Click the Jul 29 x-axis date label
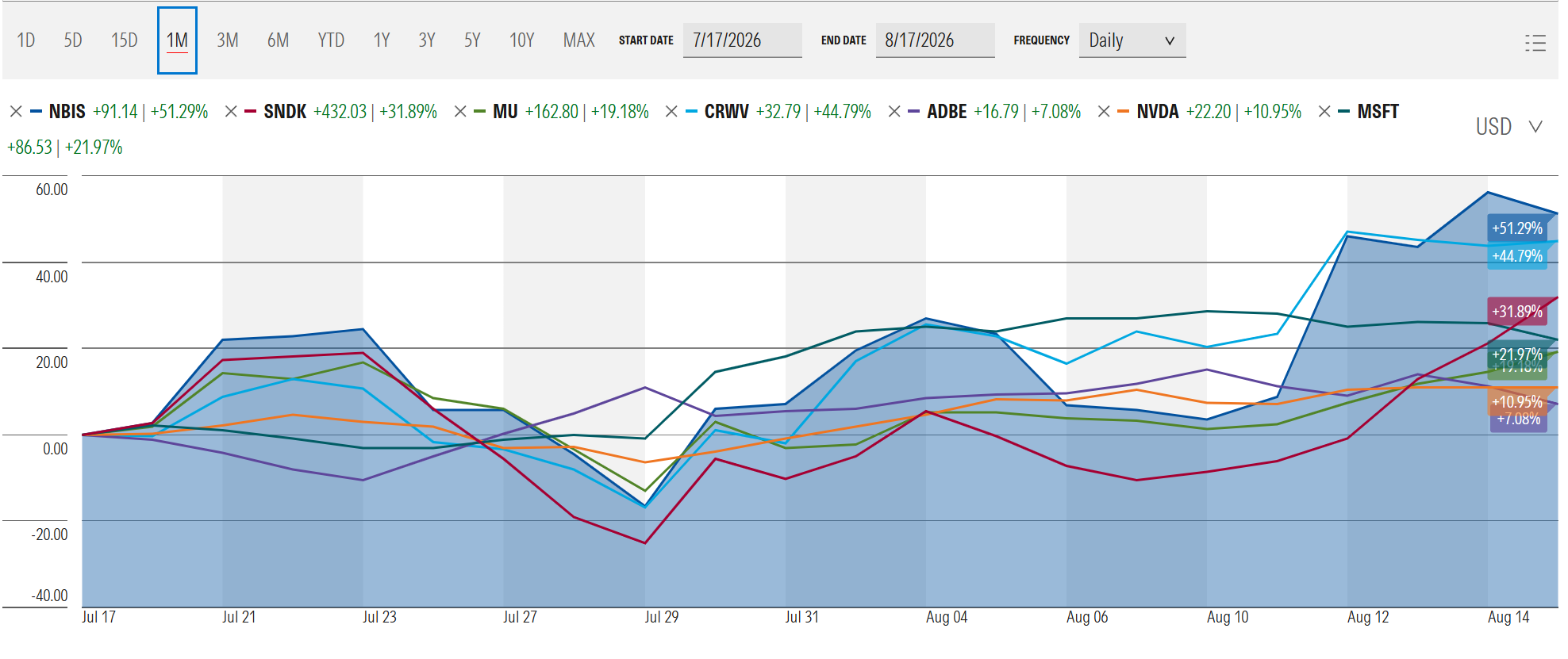1568x659 pixels. click(x=662, y=618)
